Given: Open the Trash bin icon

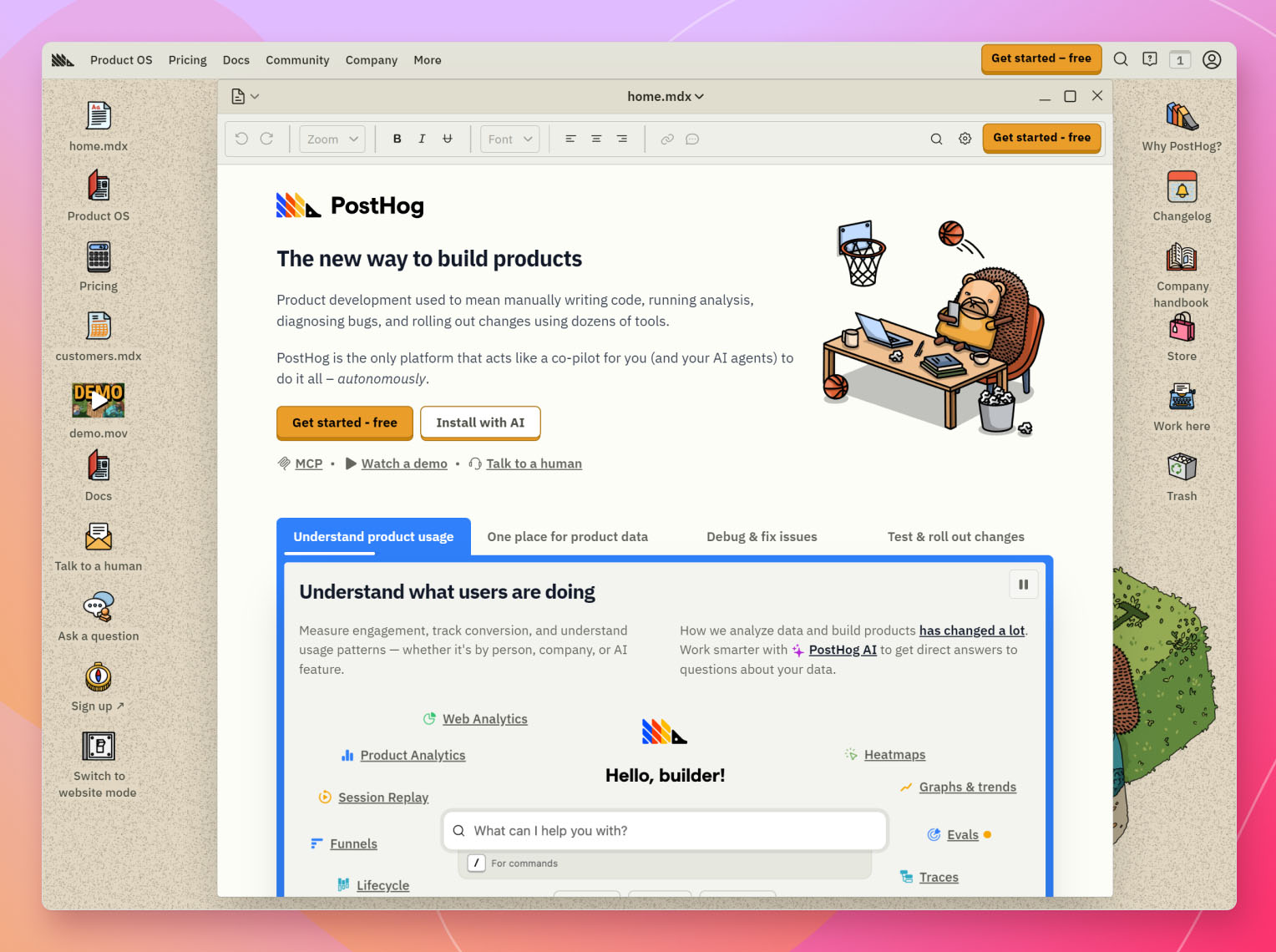Looking at the screenshot, I should (x=1182, y=467).
